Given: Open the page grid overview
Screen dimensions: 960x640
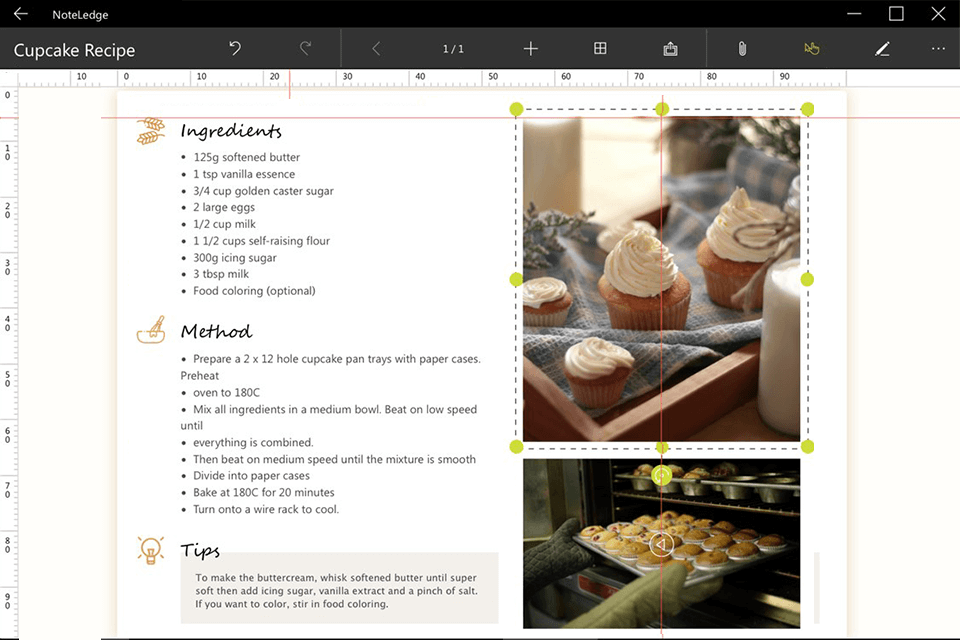Looking at the screenshot, I should (x=600, y=48).
